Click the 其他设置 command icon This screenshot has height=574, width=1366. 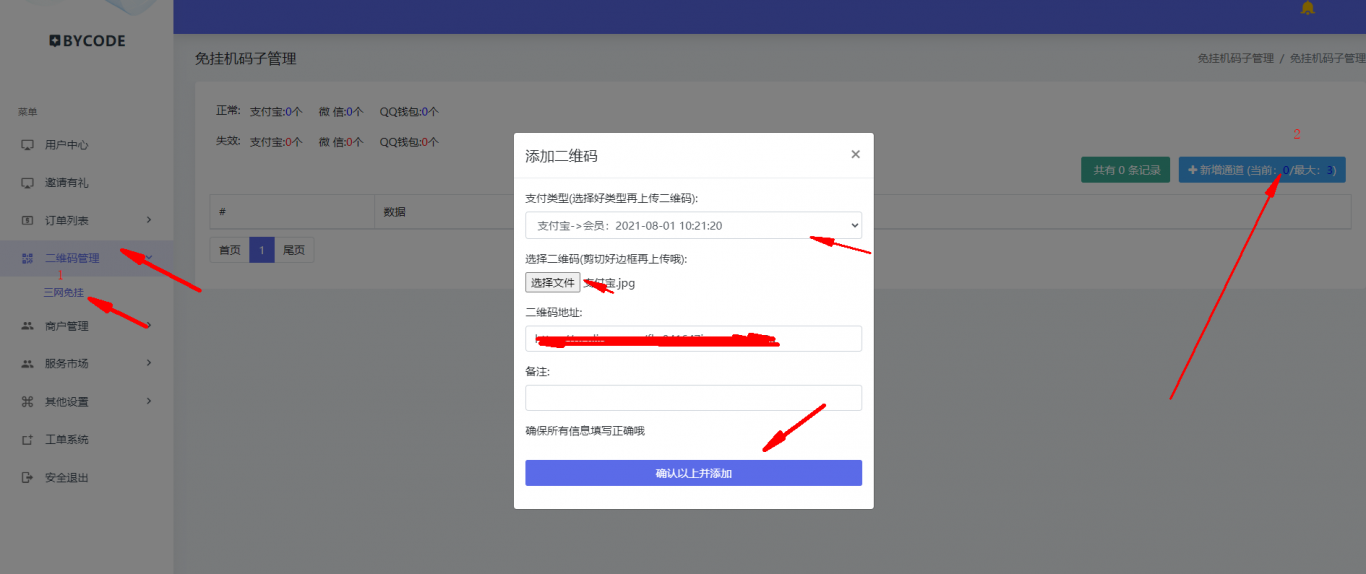click(x=27, y=402)
